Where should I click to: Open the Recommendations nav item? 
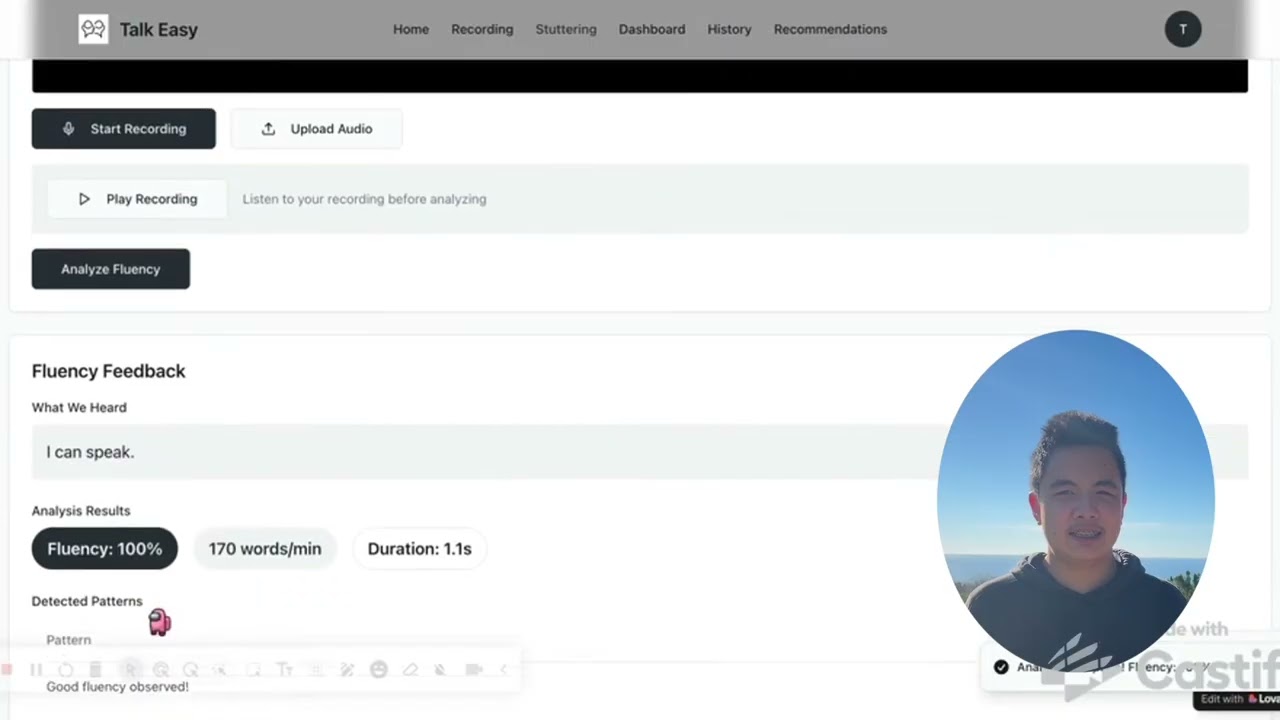830,29
